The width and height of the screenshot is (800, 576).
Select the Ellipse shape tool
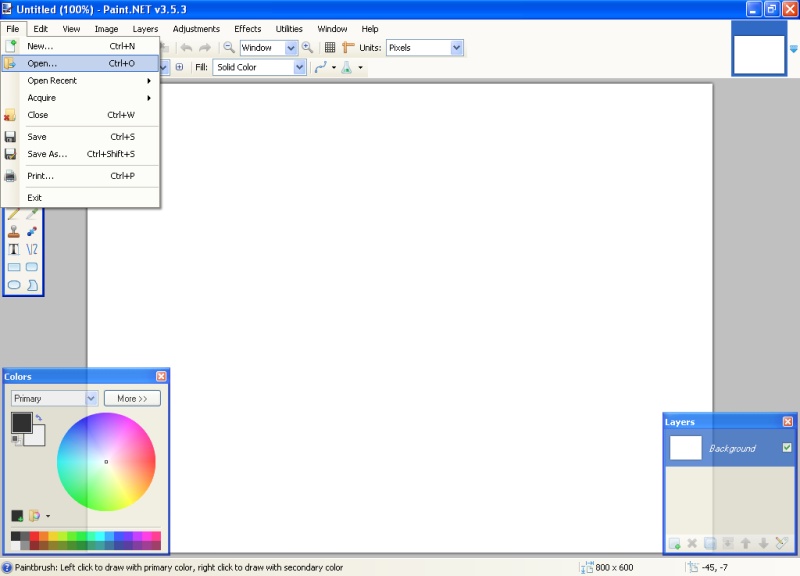tap(13, 284)
